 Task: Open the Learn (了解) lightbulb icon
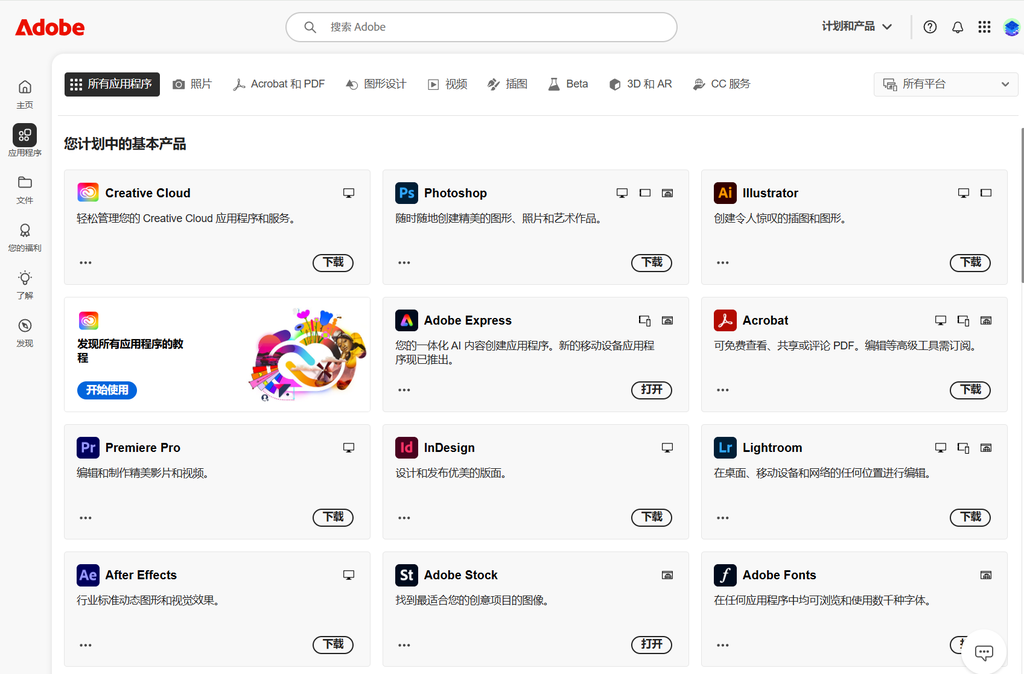[25, 278]
